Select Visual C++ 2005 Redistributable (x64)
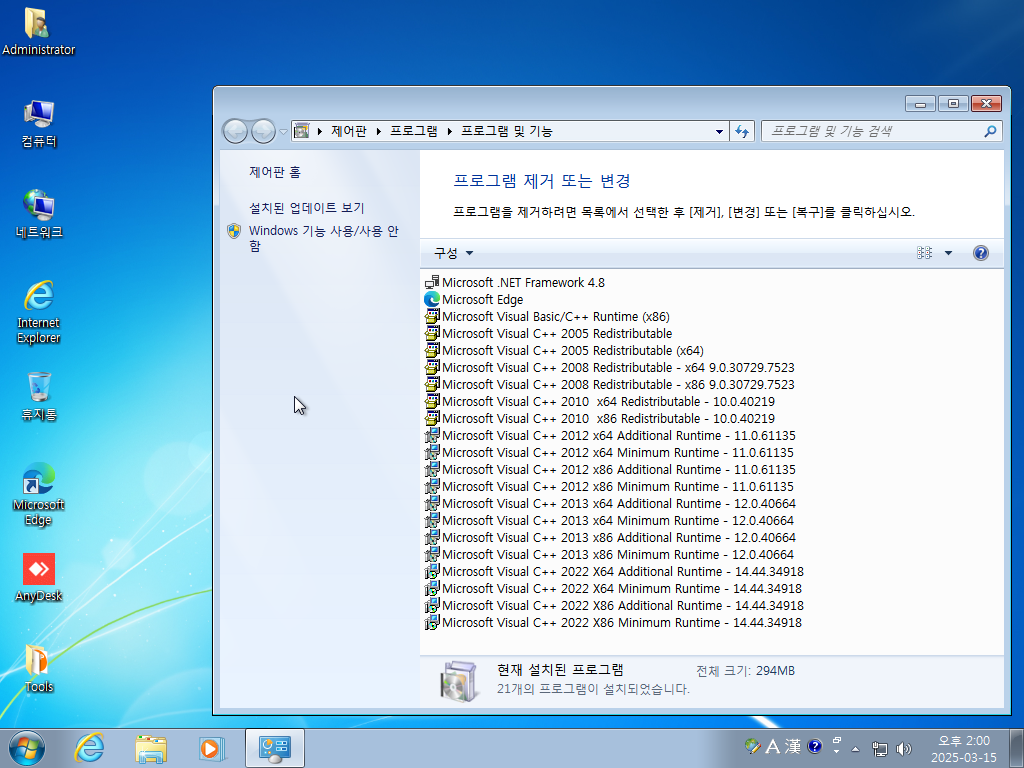The height and width of the screenshot is (768, 1024). point(564,351)
